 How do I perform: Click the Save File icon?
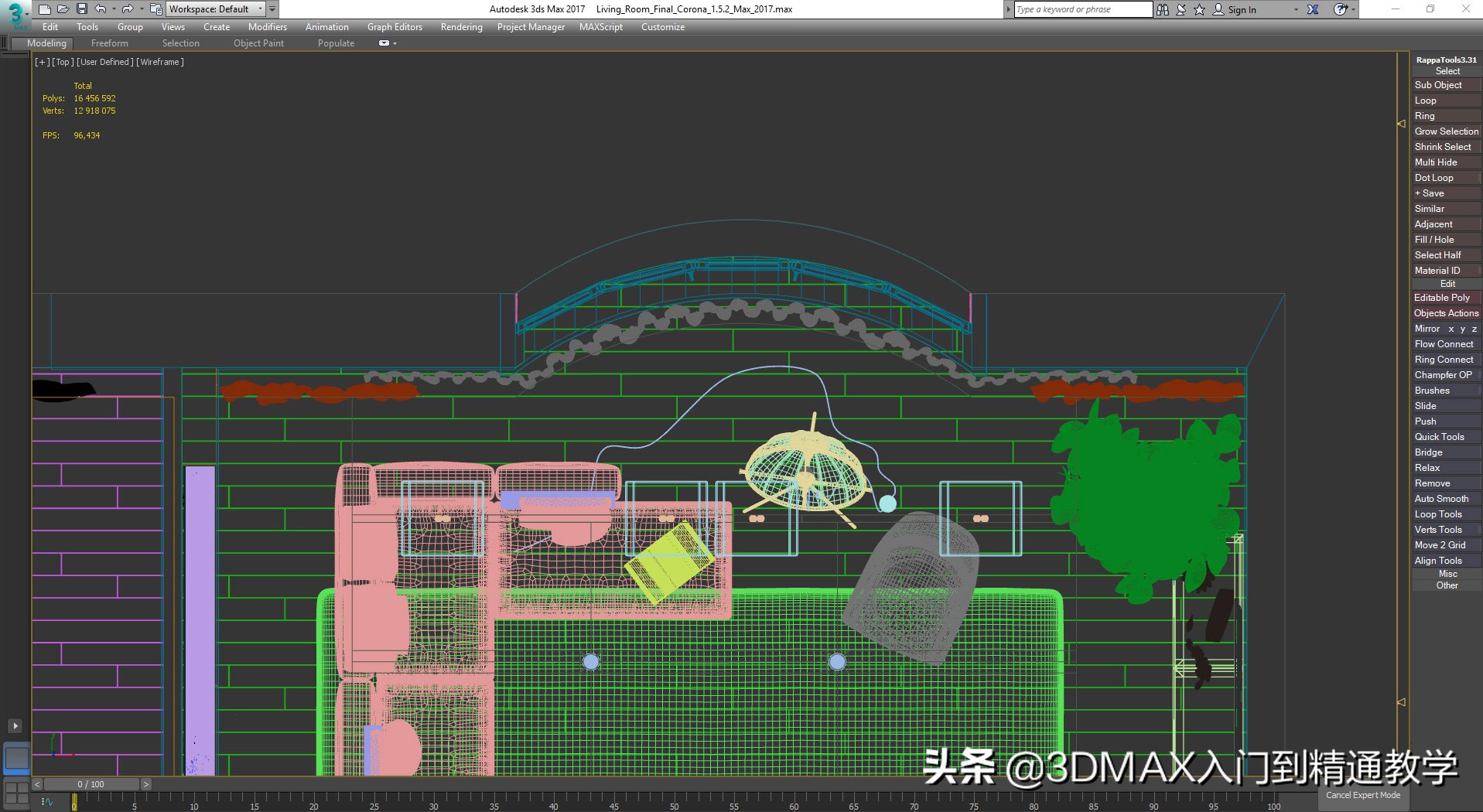(x=80, y=9)
